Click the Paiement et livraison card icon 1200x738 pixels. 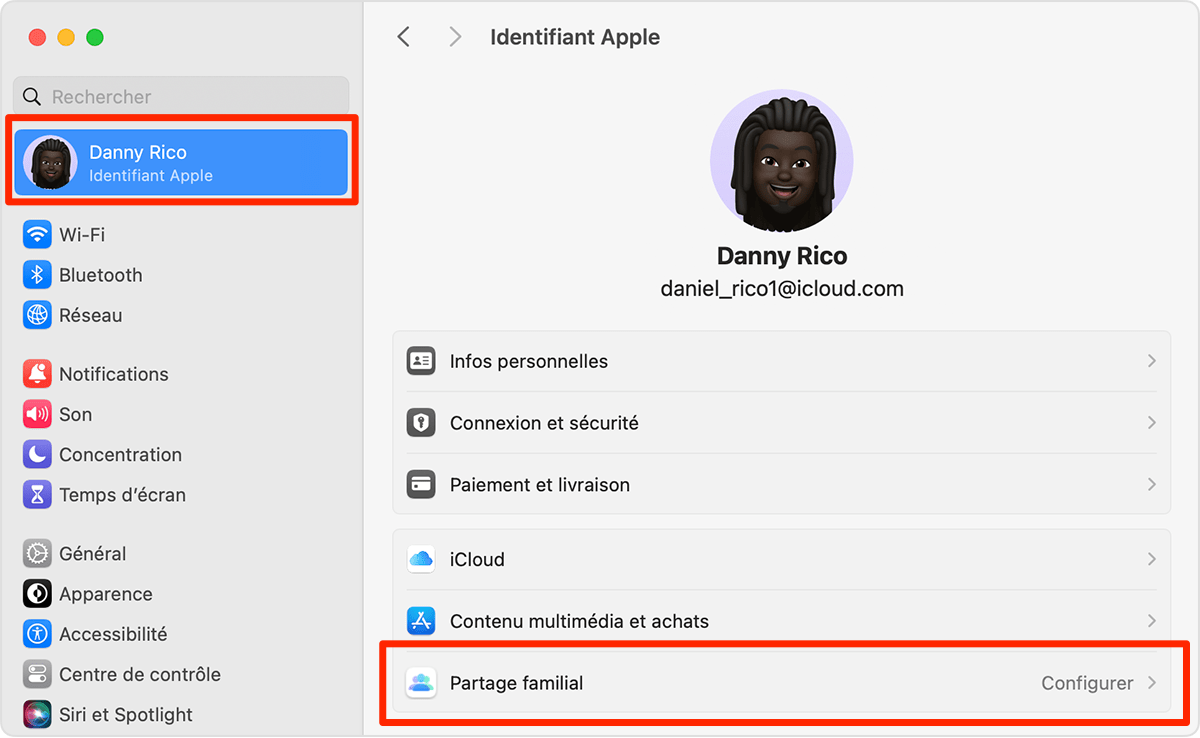[x=421, y=485]
